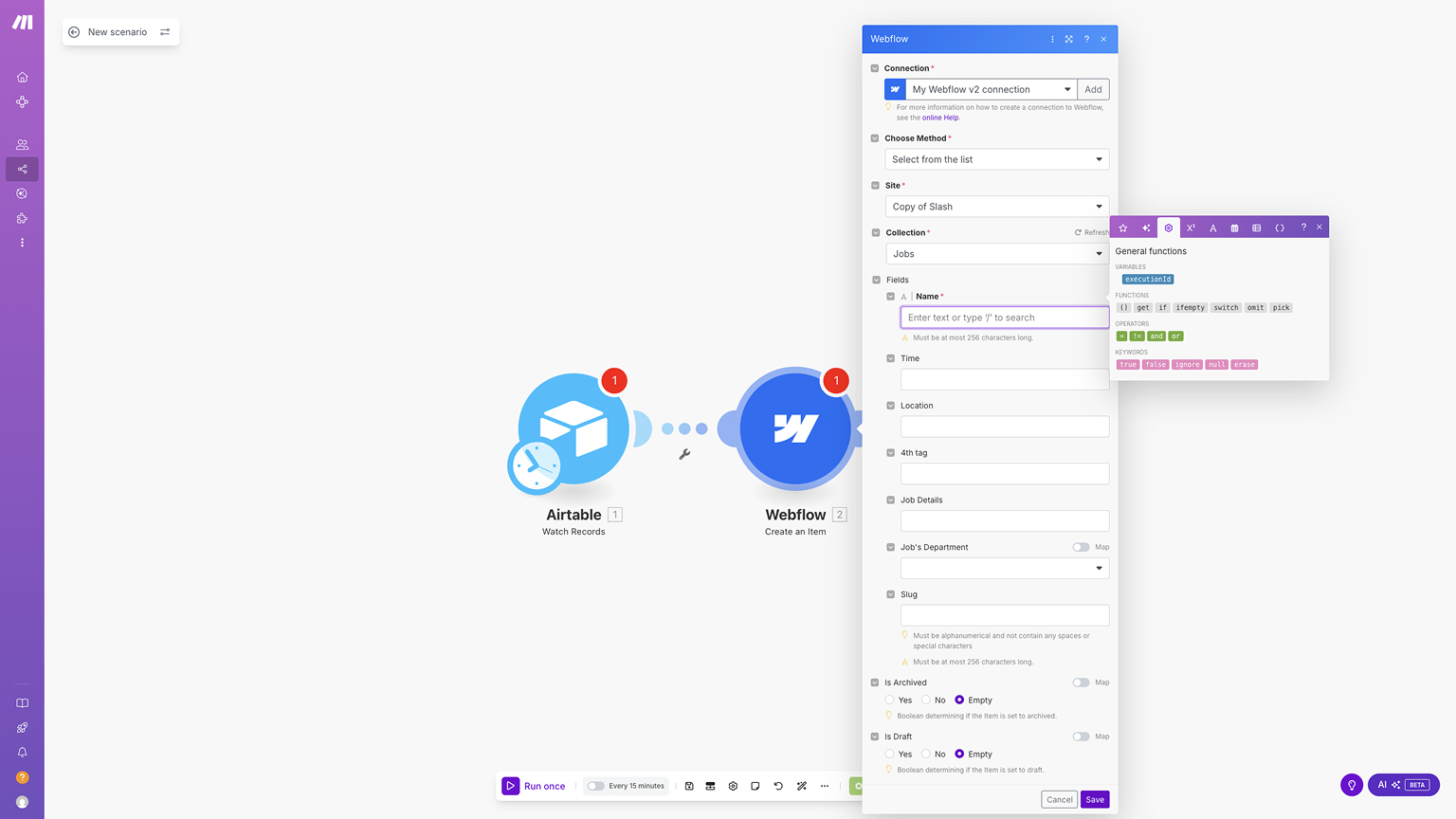Click the Run once button
Viewport: 1456px width, 819px height.
click(x=534, y=786)
